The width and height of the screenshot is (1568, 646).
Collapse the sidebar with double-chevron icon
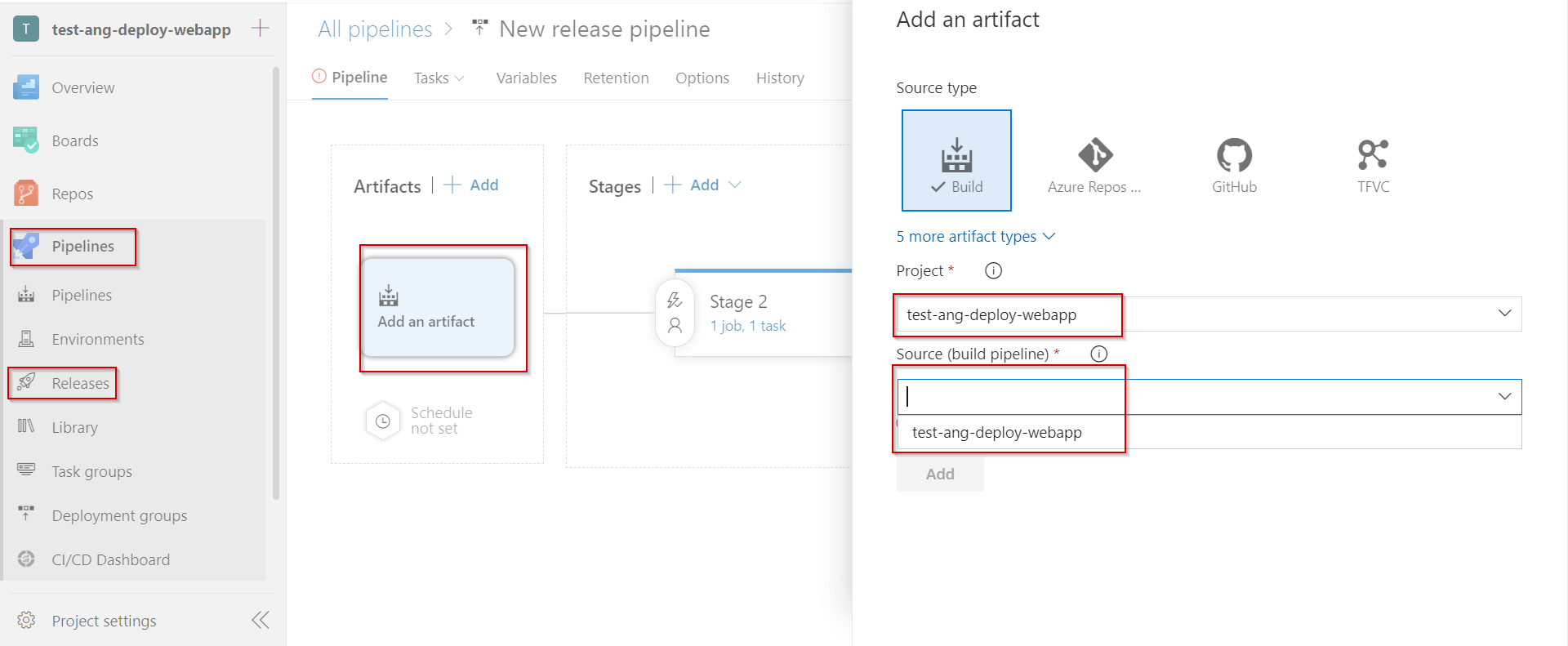(261, 620)
